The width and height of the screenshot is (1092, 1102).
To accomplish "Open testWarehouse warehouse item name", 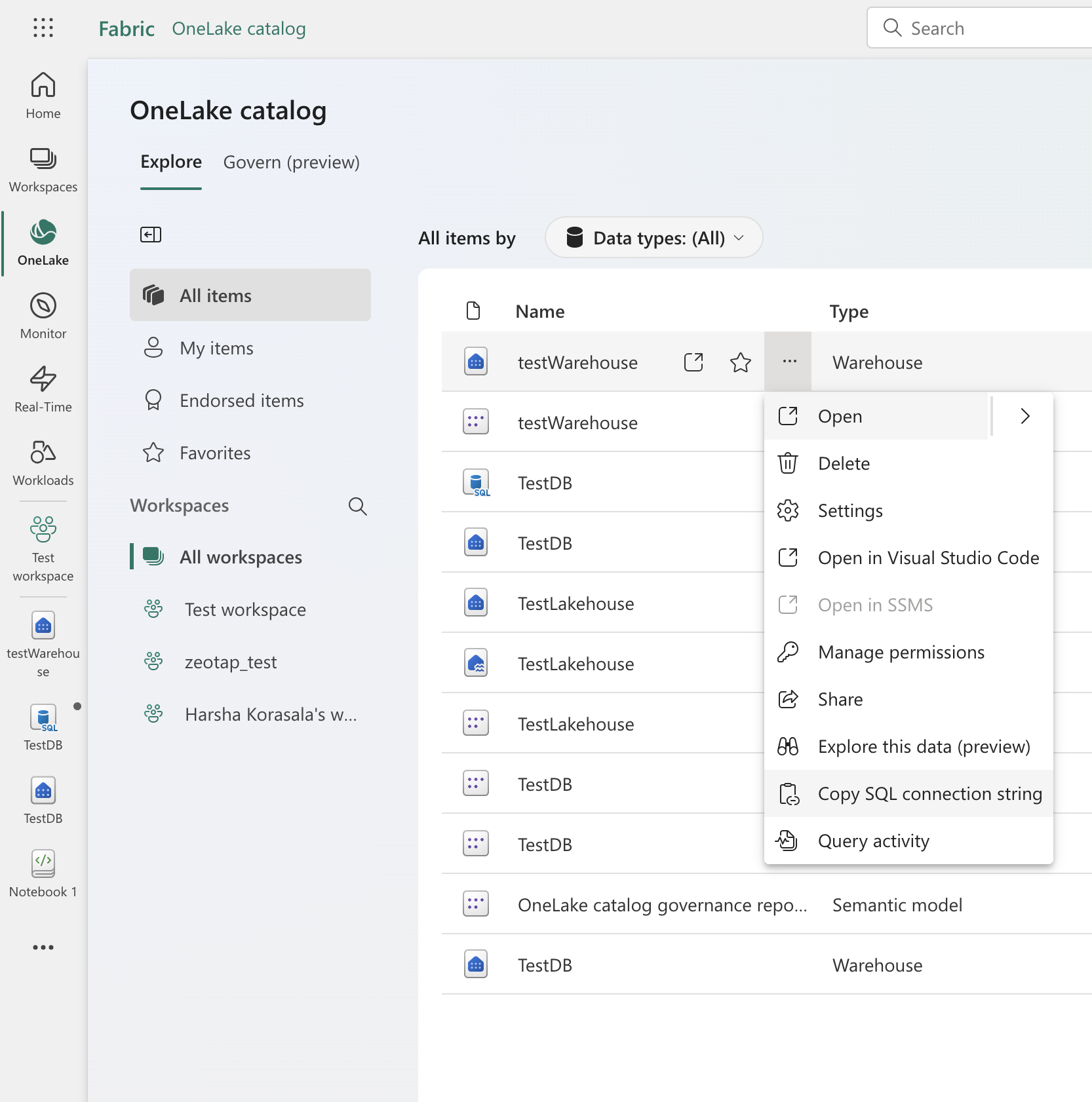I will pos(577,362).
